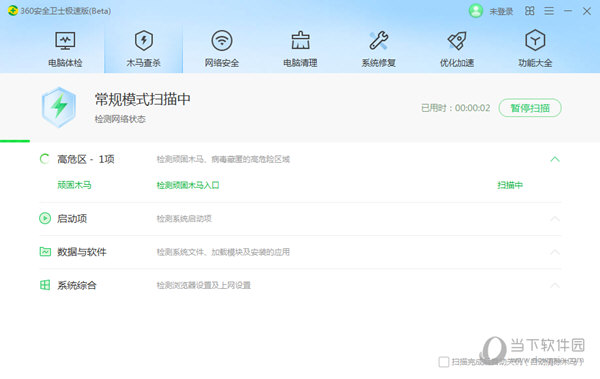Click the 360 logo in title bar
Viewport: 600px width, 379px height.
(13, 11)
